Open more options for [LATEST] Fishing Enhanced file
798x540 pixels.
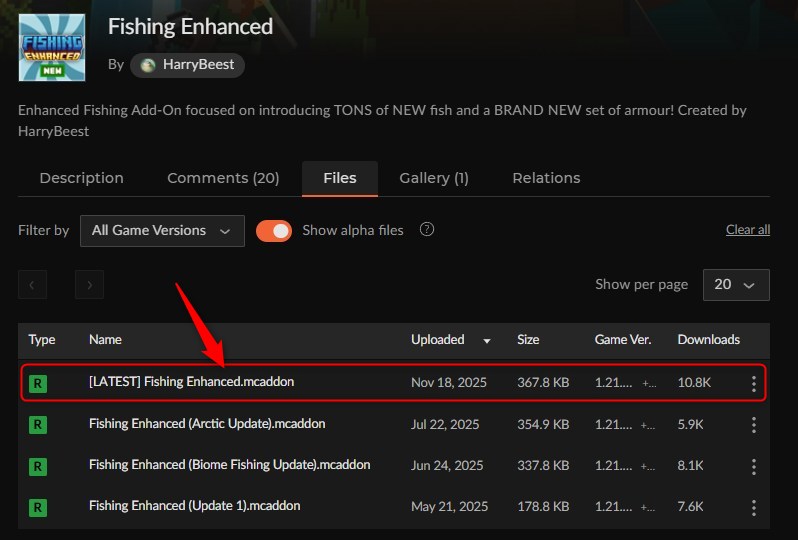[754, 383]
